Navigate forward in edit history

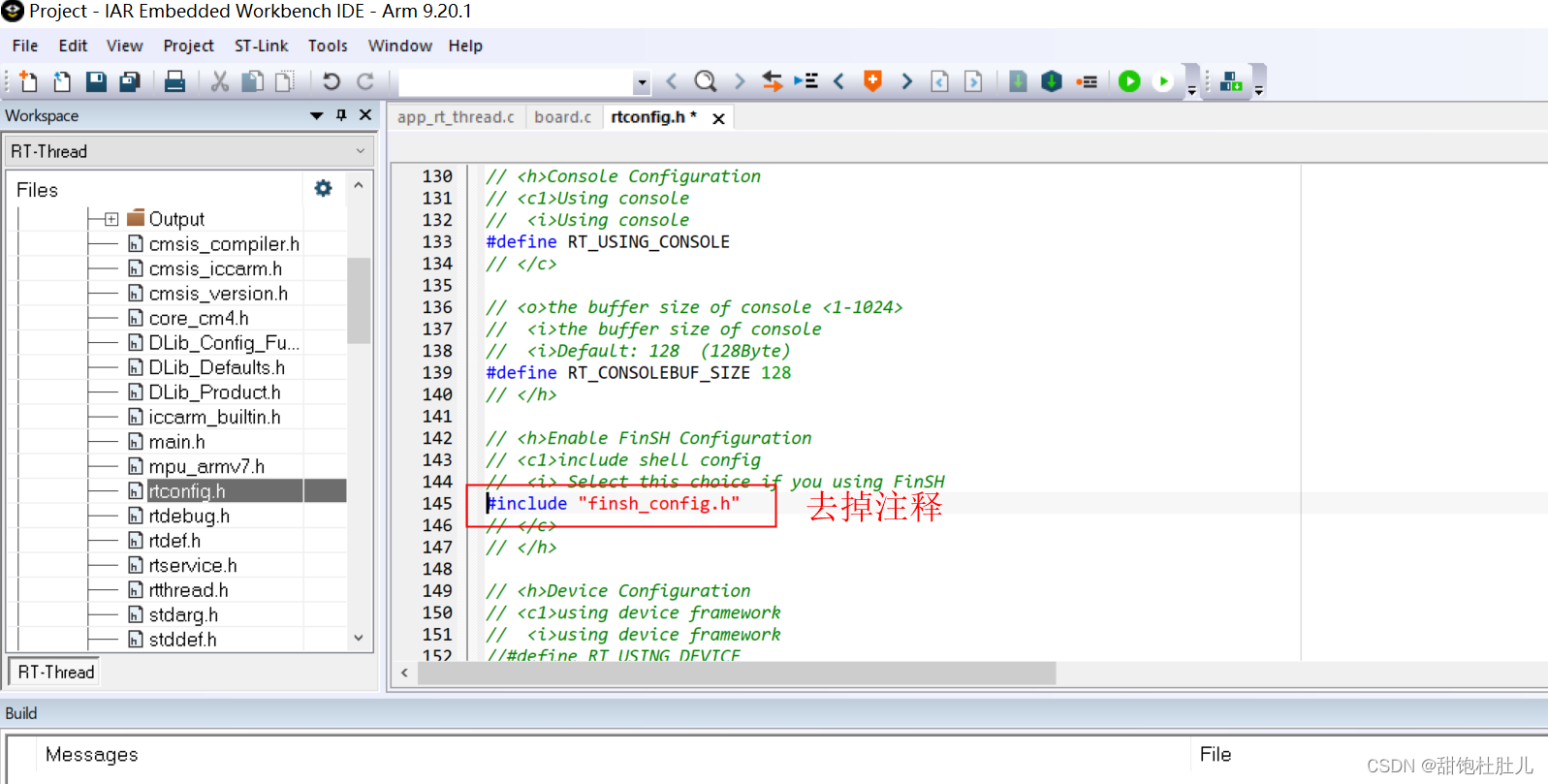tap(973, 81)
